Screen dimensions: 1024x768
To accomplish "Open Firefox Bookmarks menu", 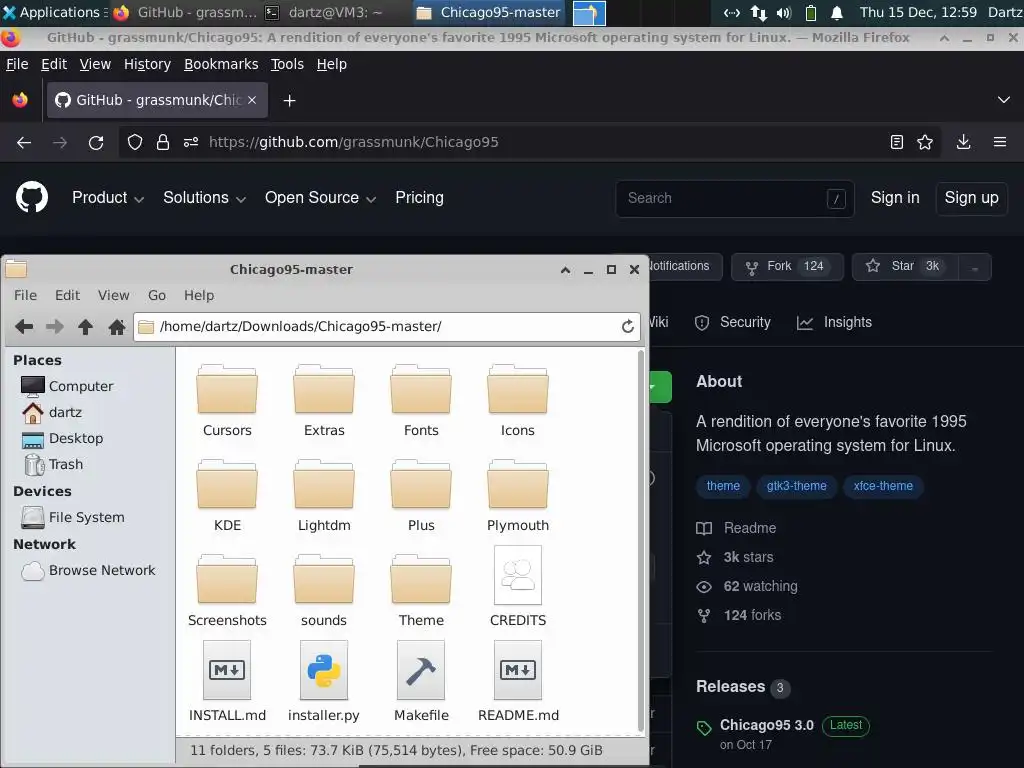I will coord(221,64).
